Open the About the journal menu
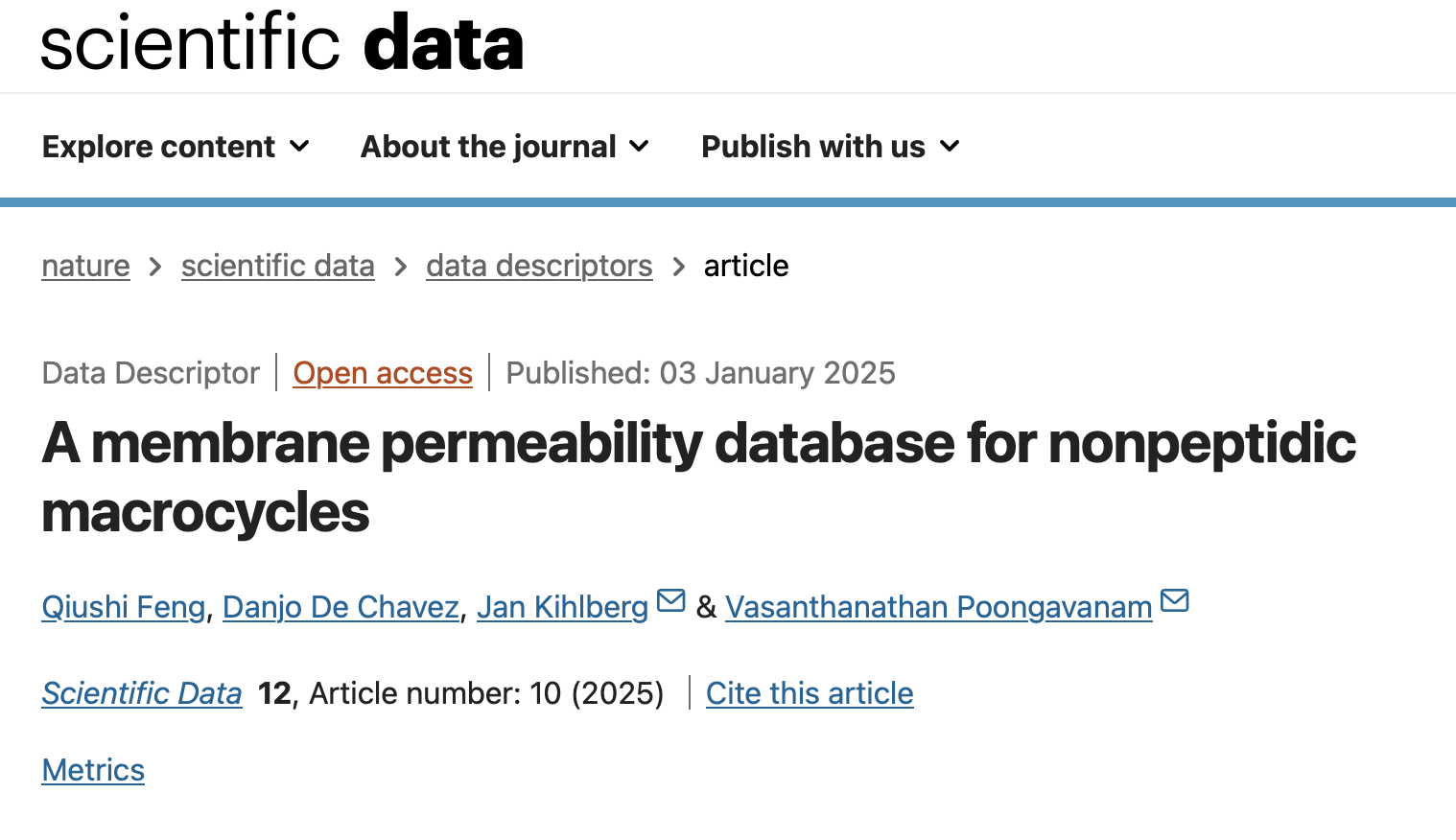This screenshot has height=840, width=1456. [x=488, y=147]
